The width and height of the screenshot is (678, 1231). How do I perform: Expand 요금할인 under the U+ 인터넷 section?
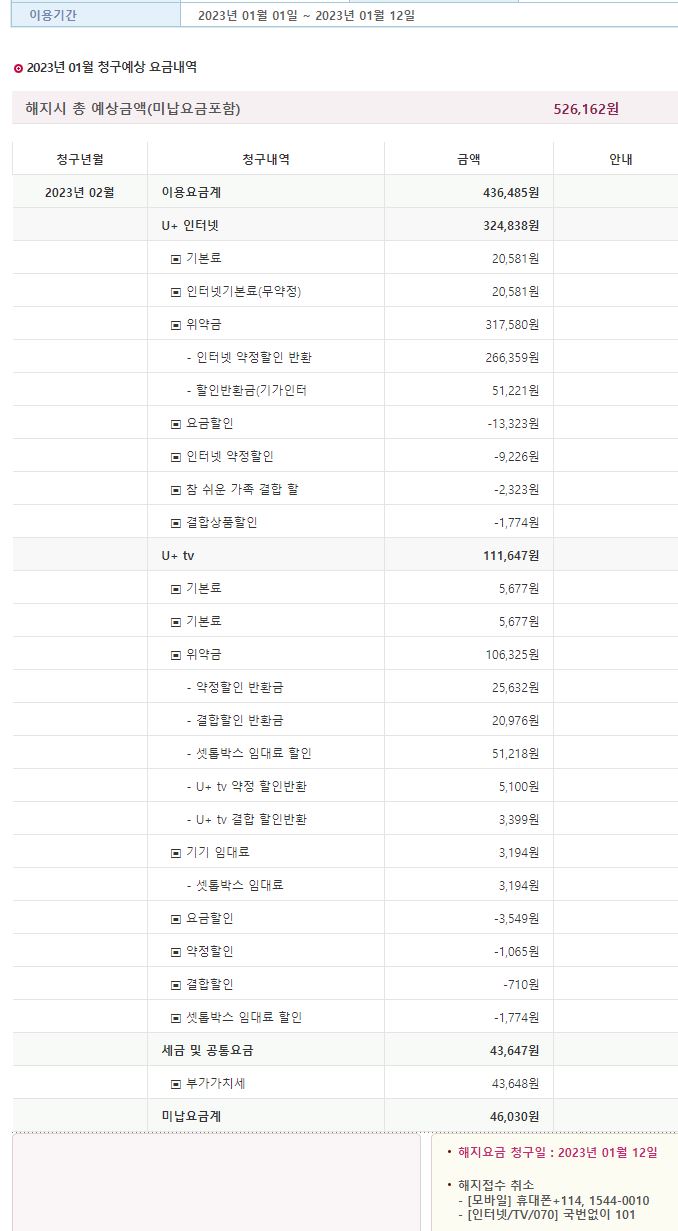point(176,424)
